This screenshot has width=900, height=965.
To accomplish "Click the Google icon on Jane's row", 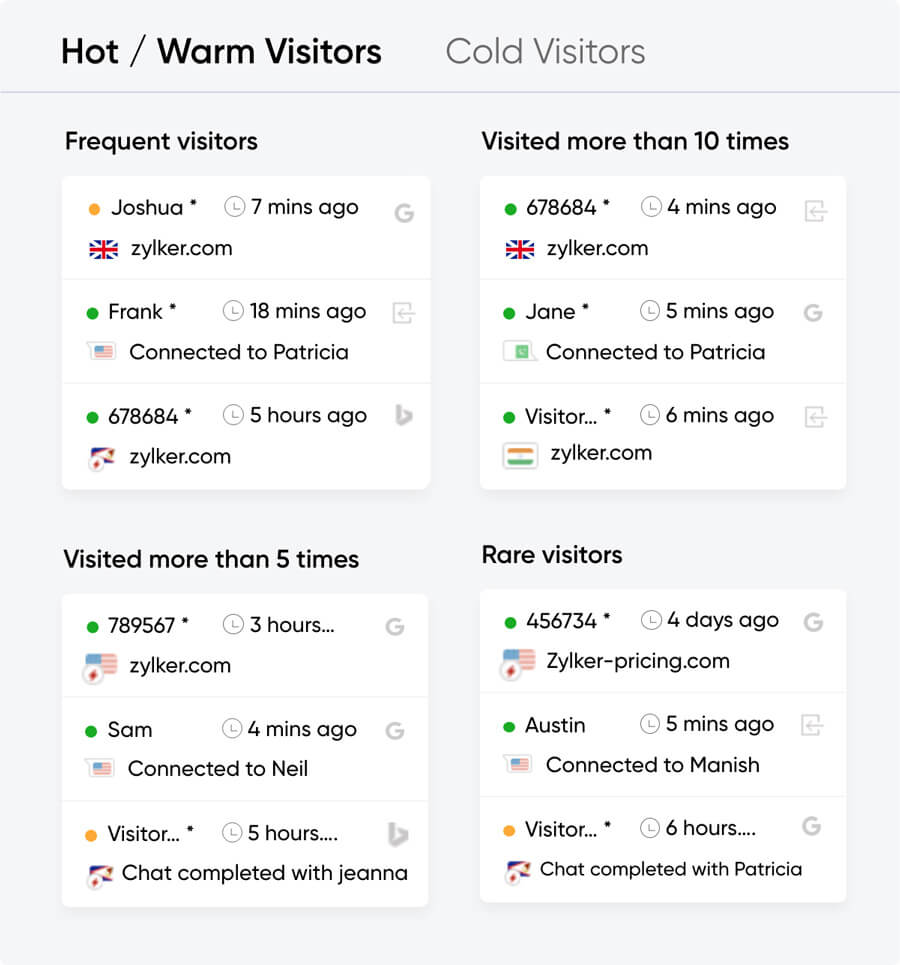I will [x=813, y=313].
